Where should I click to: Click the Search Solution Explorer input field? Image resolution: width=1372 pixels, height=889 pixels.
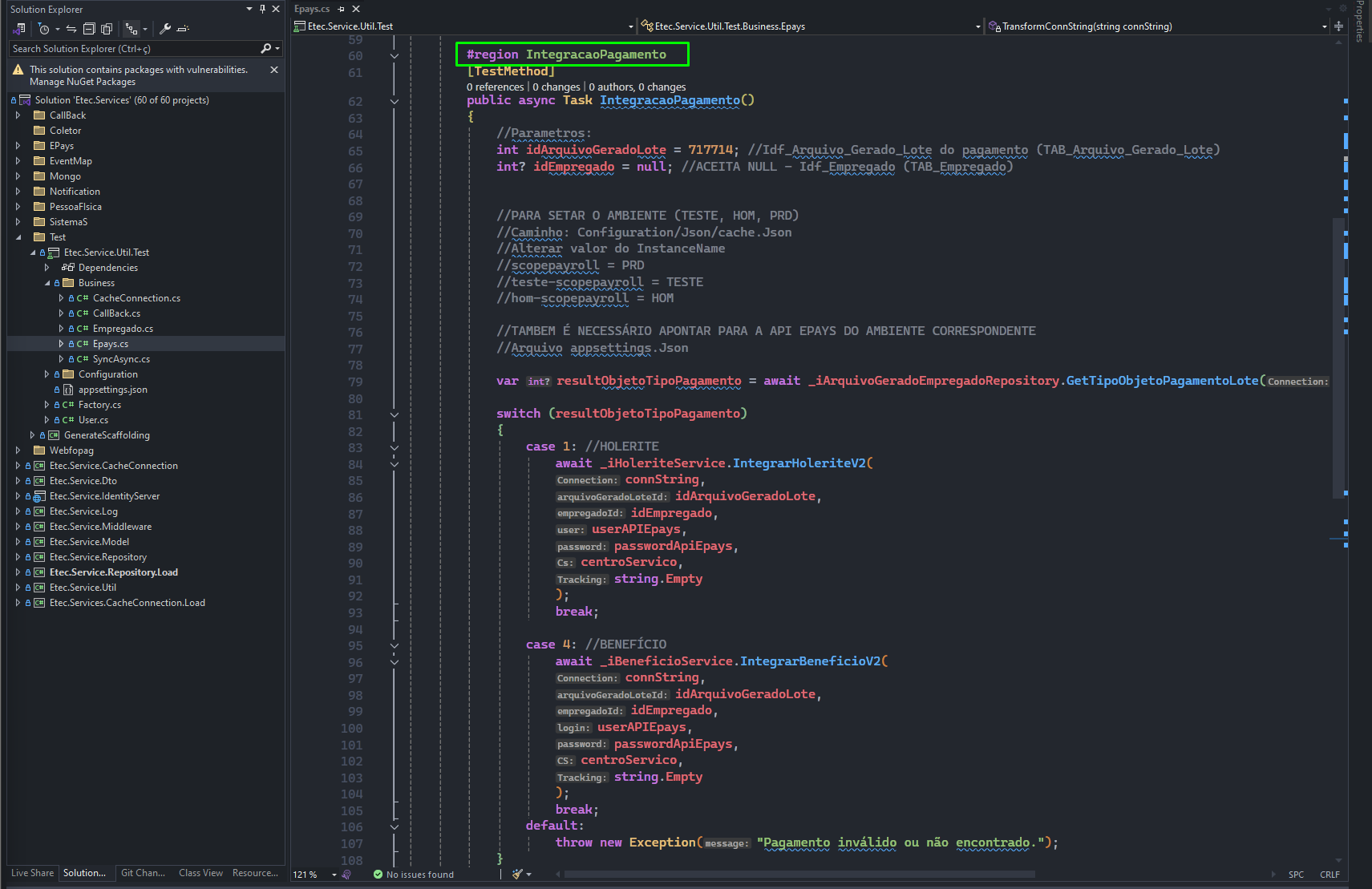pyautogui.click(x=135, y=49)
